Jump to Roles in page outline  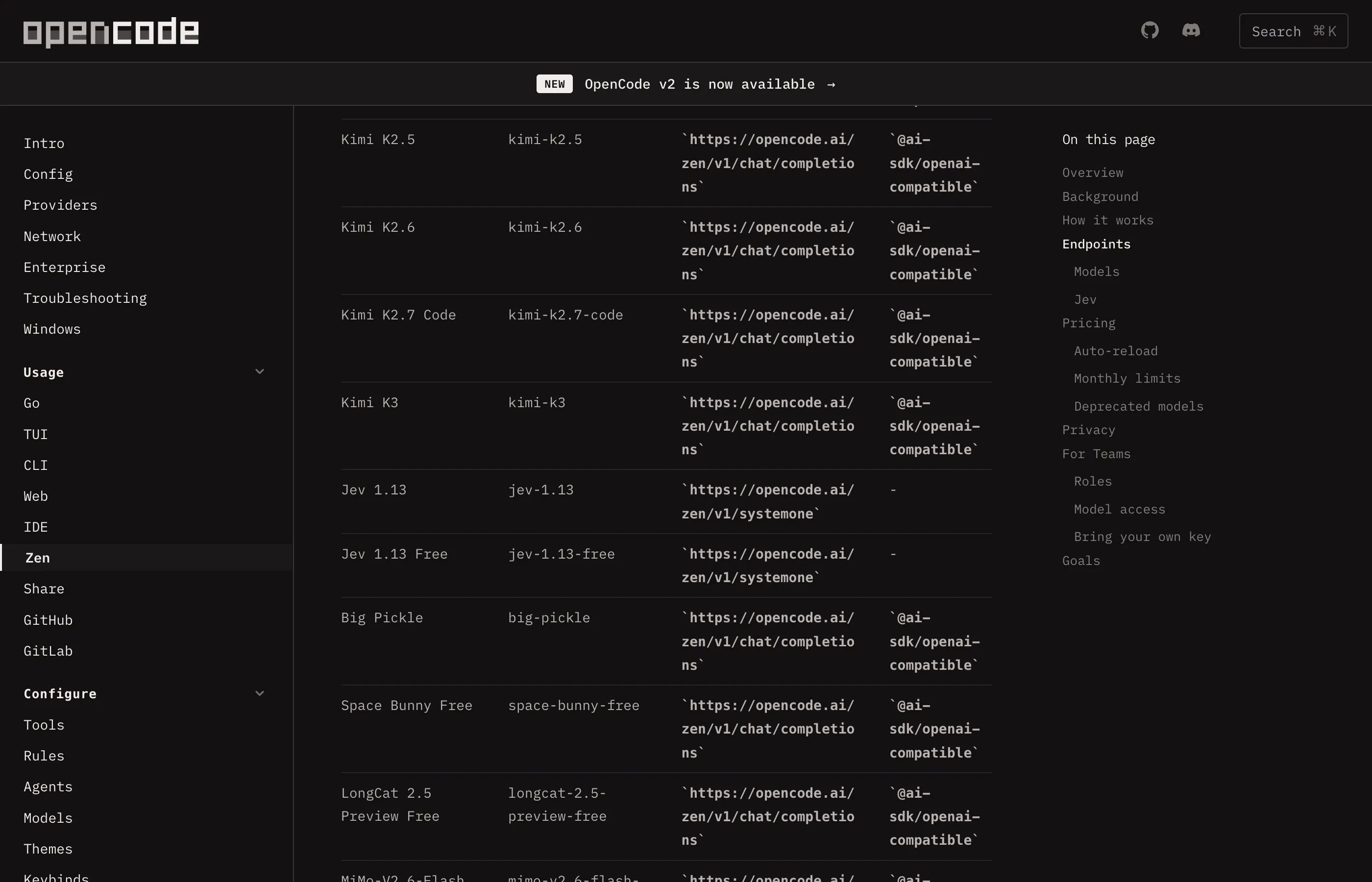tap(1093, 482)
